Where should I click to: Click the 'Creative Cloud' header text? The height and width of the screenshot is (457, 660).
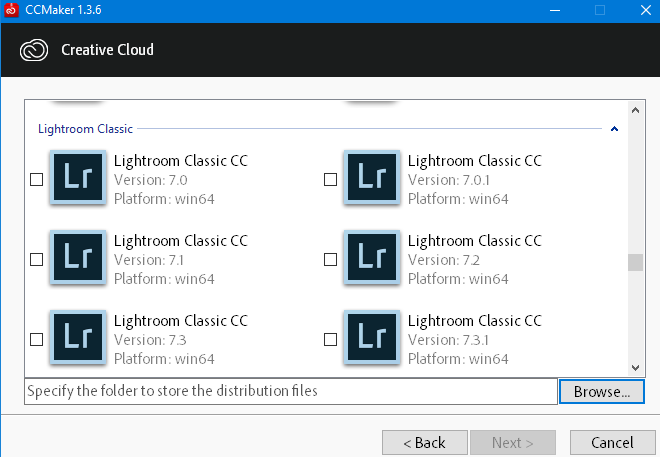107,50
